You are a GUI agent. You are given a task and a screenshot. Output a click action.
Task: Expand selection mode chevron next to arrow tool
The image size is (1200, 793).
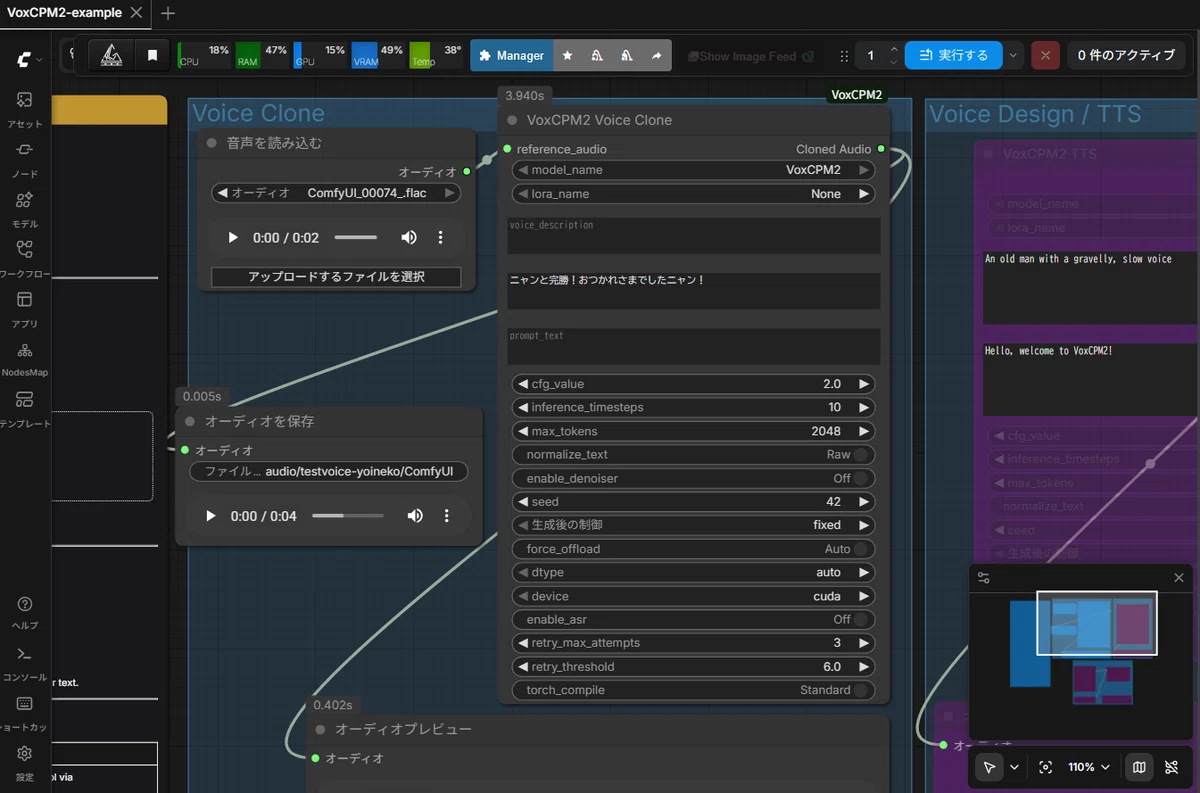click(1014, 767)
